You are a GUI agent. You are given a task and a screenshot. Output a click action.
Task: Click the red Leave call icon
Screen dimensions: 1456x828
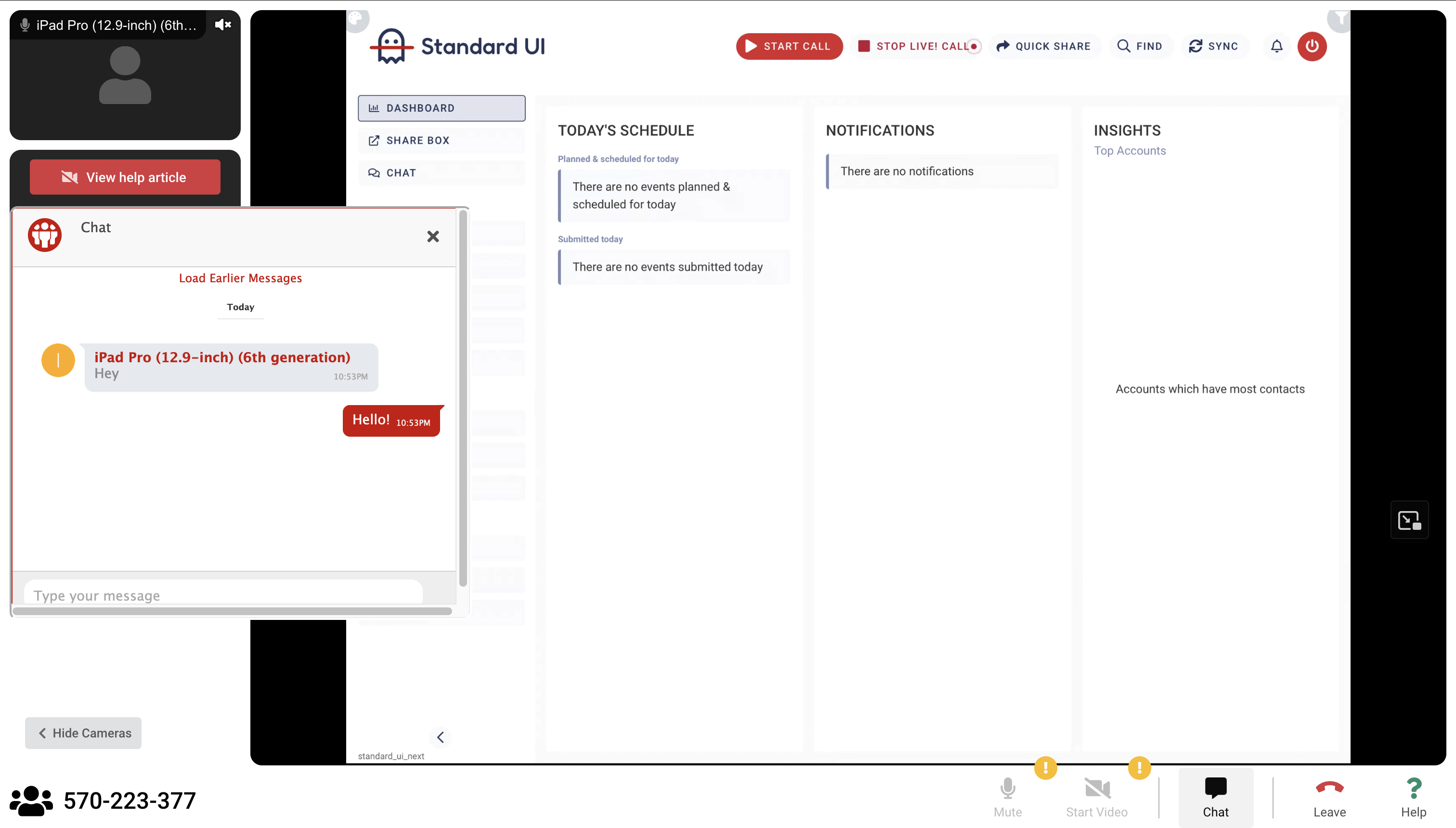1329,788
